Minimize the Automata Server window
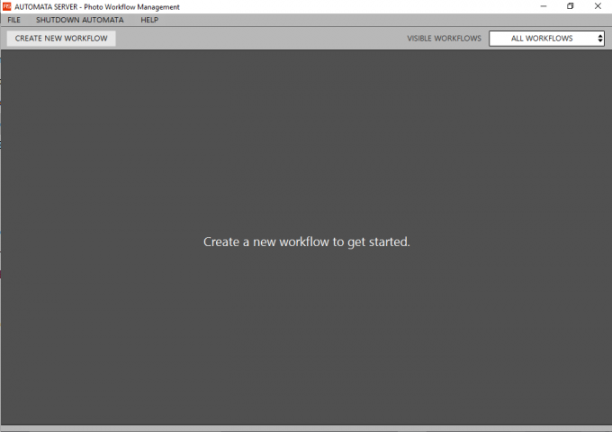 (x=543, y=6)
